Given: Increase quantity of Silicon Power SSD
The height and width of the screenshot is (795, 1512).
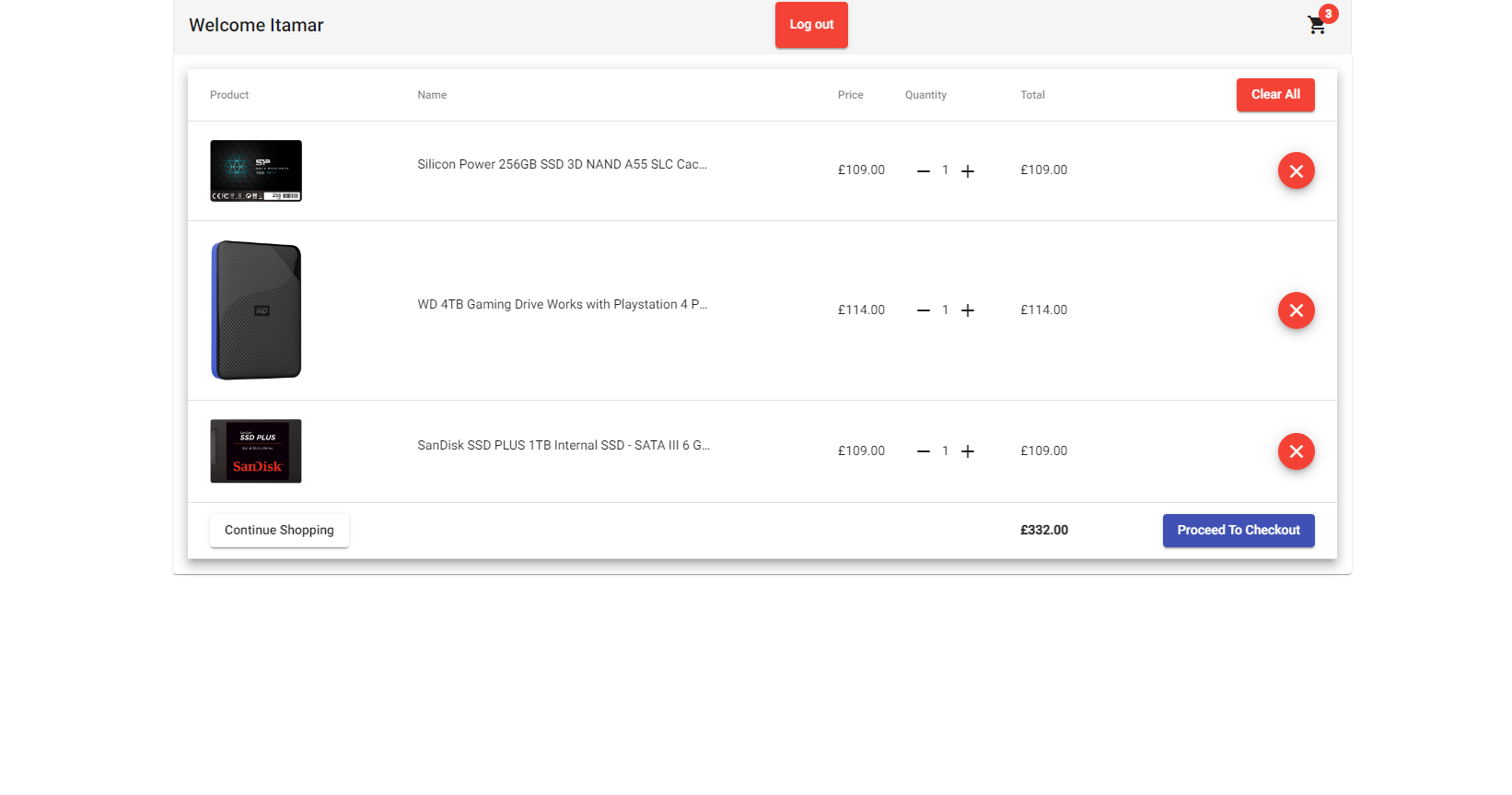Looking at the screenshot, I should [x=968, y=171].
